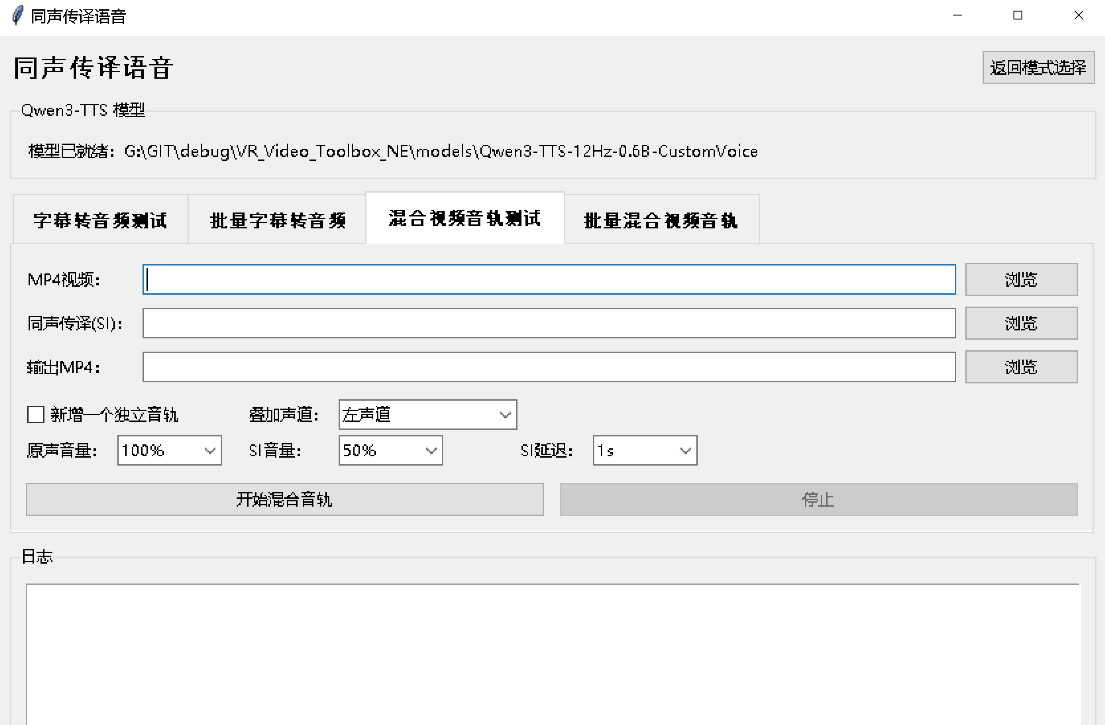
Task: Browse for the MP4视频 file
Action: point(1021,280)
